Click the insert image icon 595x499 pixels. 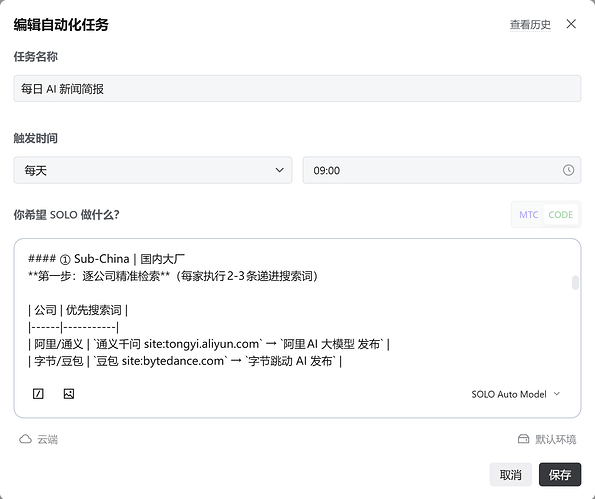click(69, 394)
